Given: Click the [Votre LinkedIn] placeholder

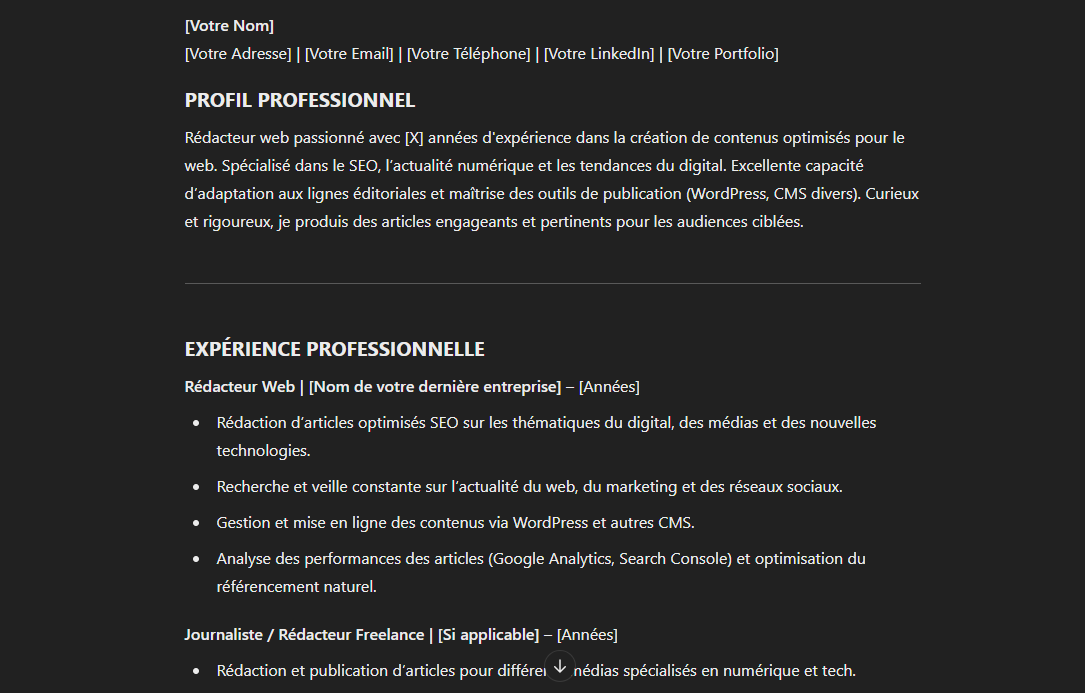Looking at the screenshot, I should click(599, 54).
